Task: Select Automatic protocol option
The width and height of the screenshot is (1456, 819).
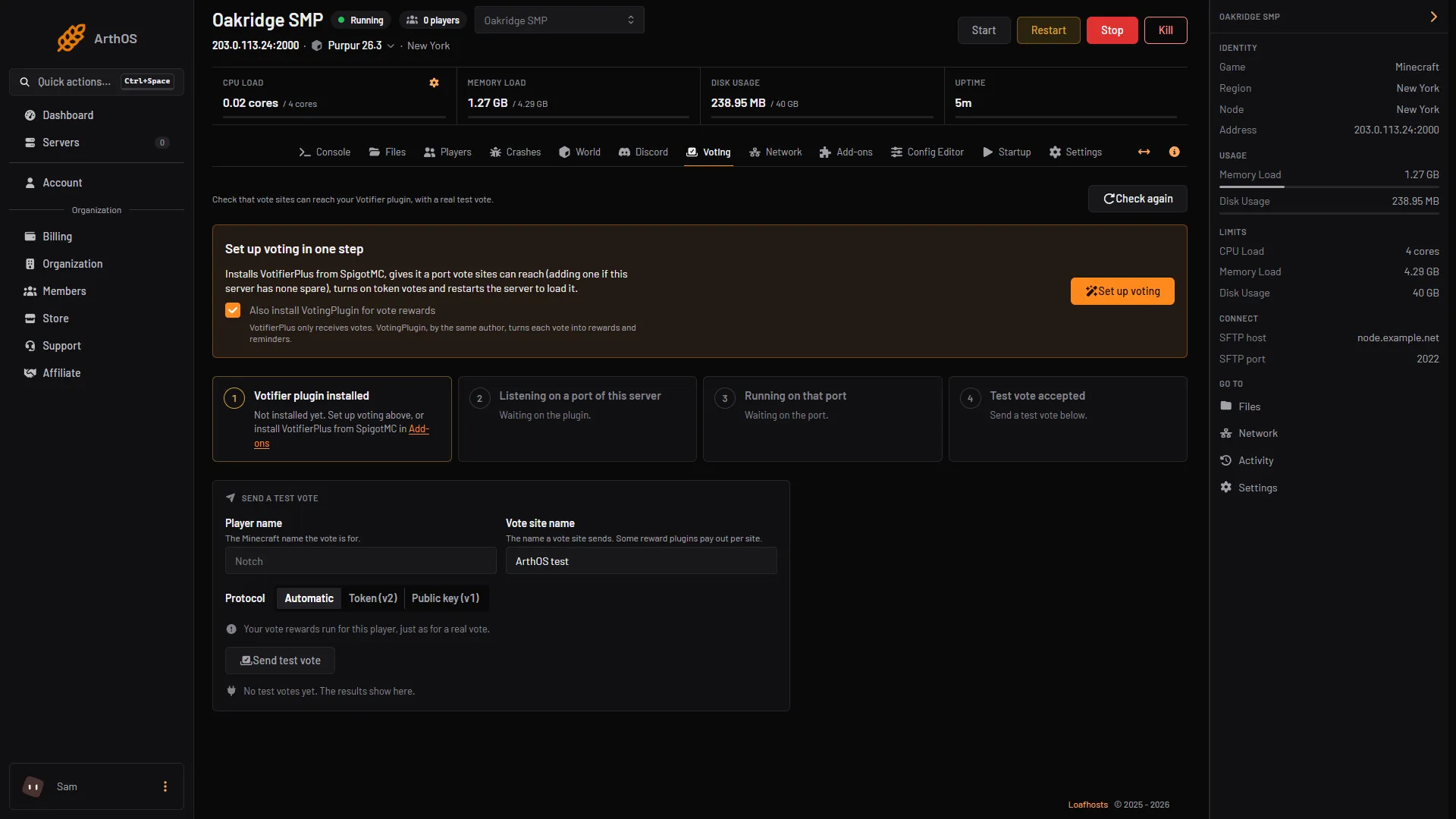Action: [309, 598]
